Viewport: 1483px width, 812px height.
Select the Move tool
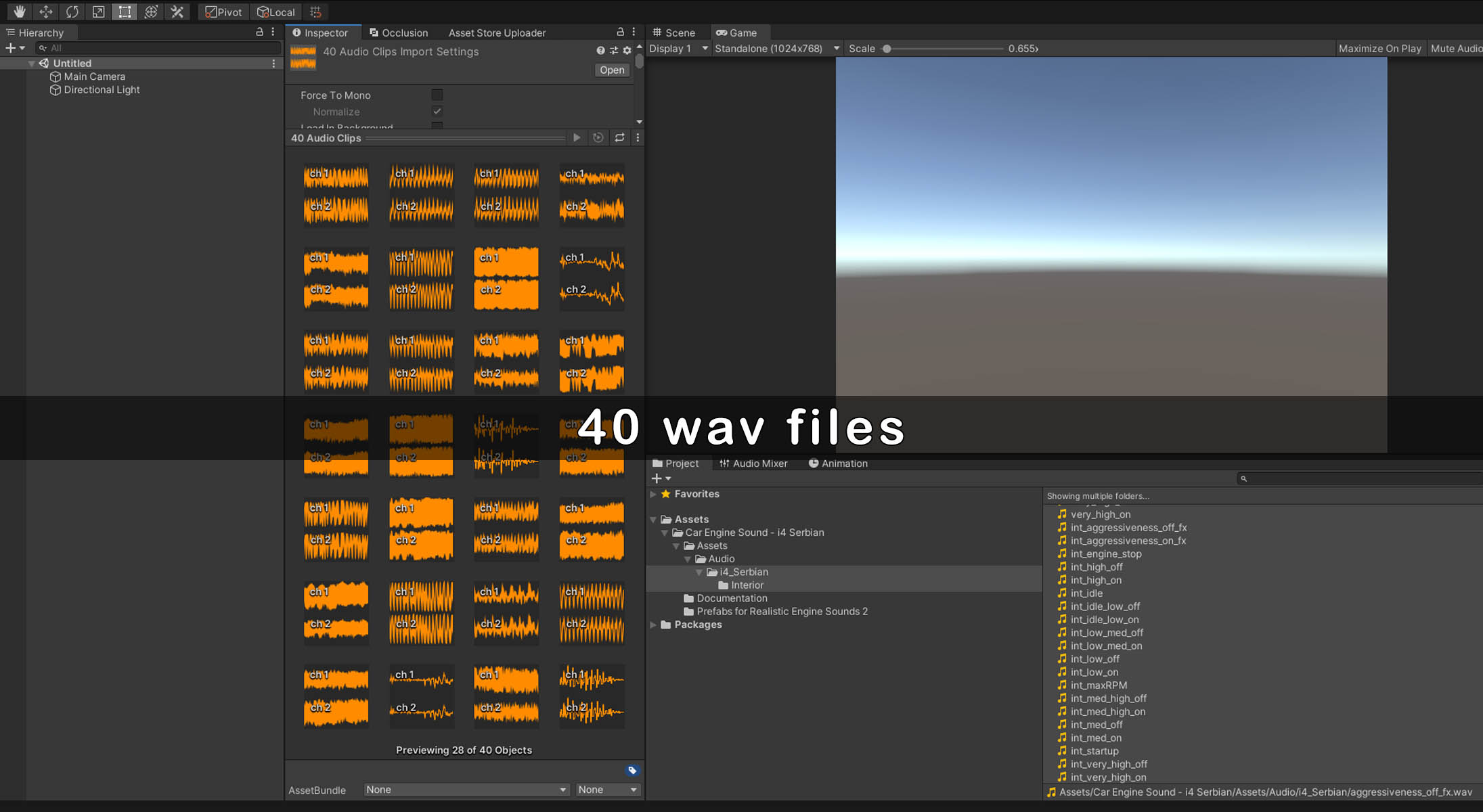coord(45,12)
